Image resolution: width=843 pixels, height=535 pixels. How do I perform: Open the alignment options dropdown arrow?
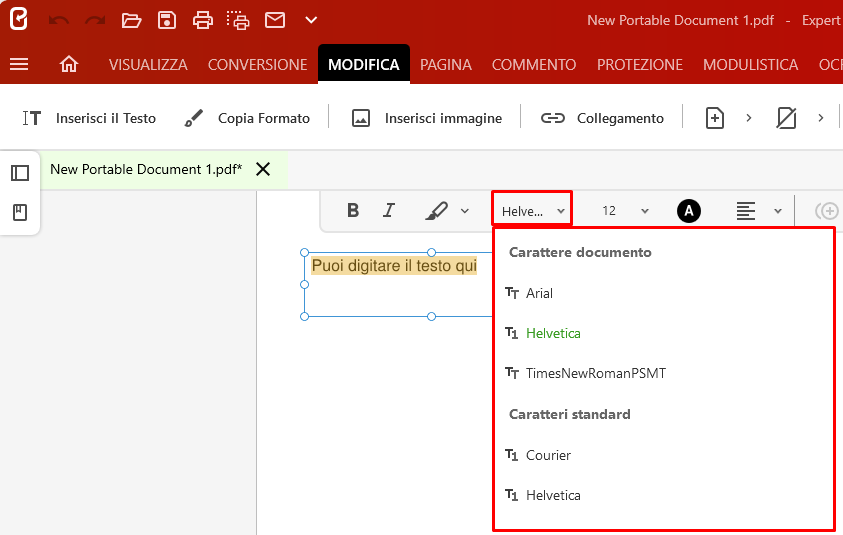pyautogui.click(x=777, y=211)
